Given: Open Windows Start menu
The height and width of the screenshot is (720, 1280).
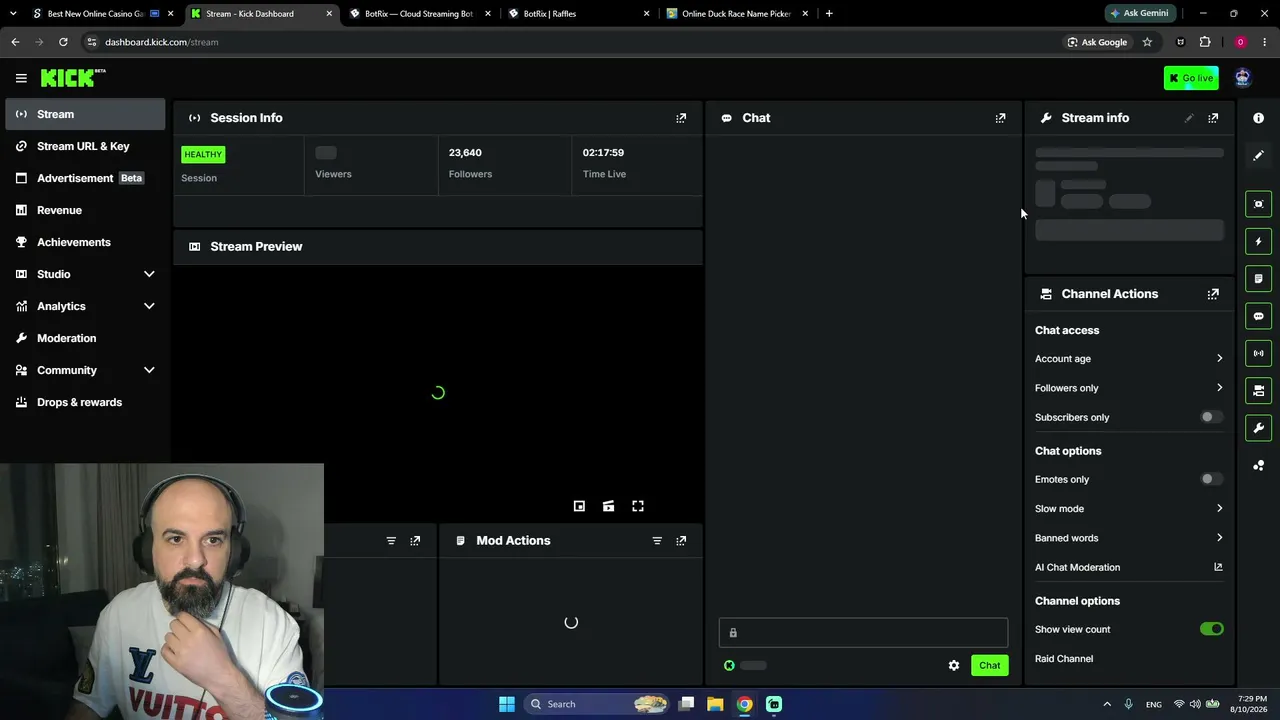Looking at the screenshot, I should pos(507,704).
